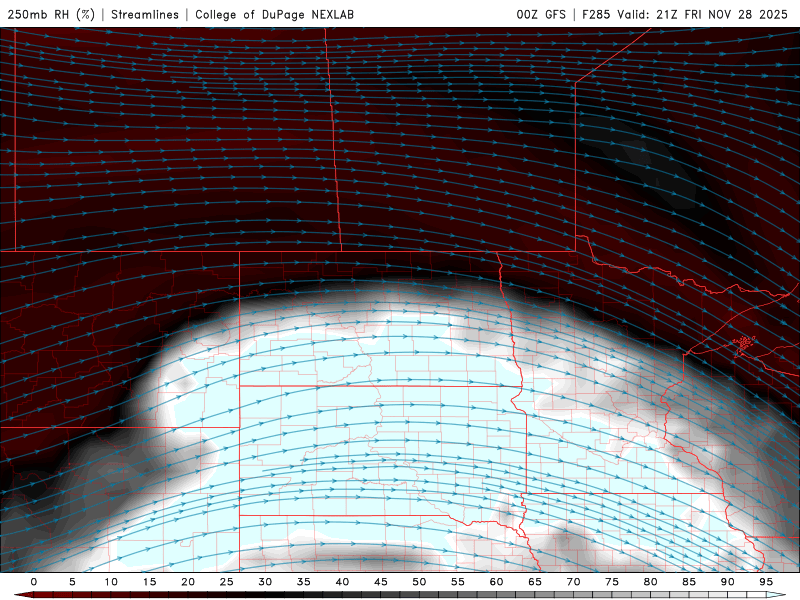Click the colorbar label "40"
The width and height of the screenshot is (800, 600).
342,582
